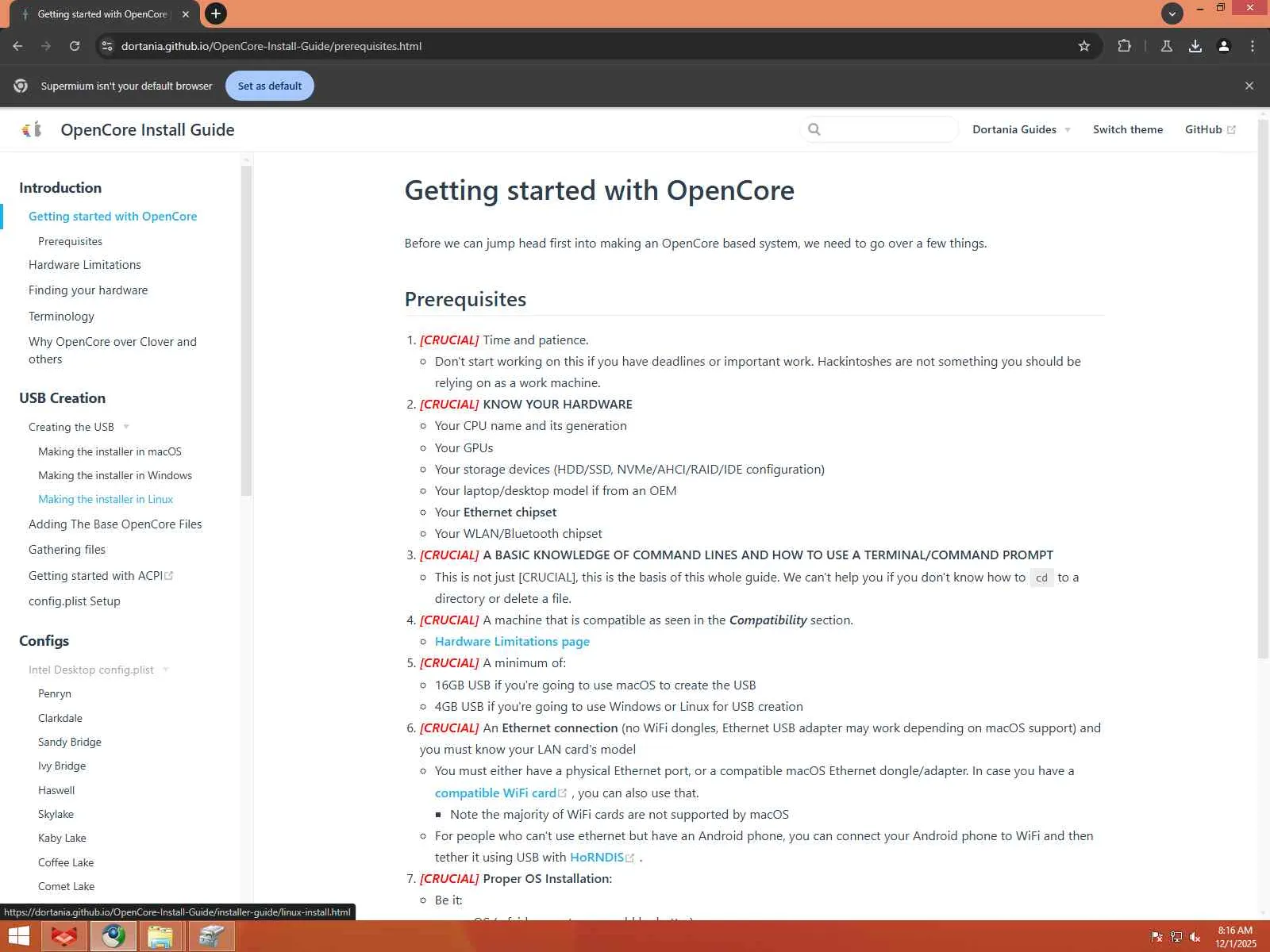This screenshot has width=1270, height=952.
Task: Follow the Hardware Limitations page link
Action: click(512, 641)
